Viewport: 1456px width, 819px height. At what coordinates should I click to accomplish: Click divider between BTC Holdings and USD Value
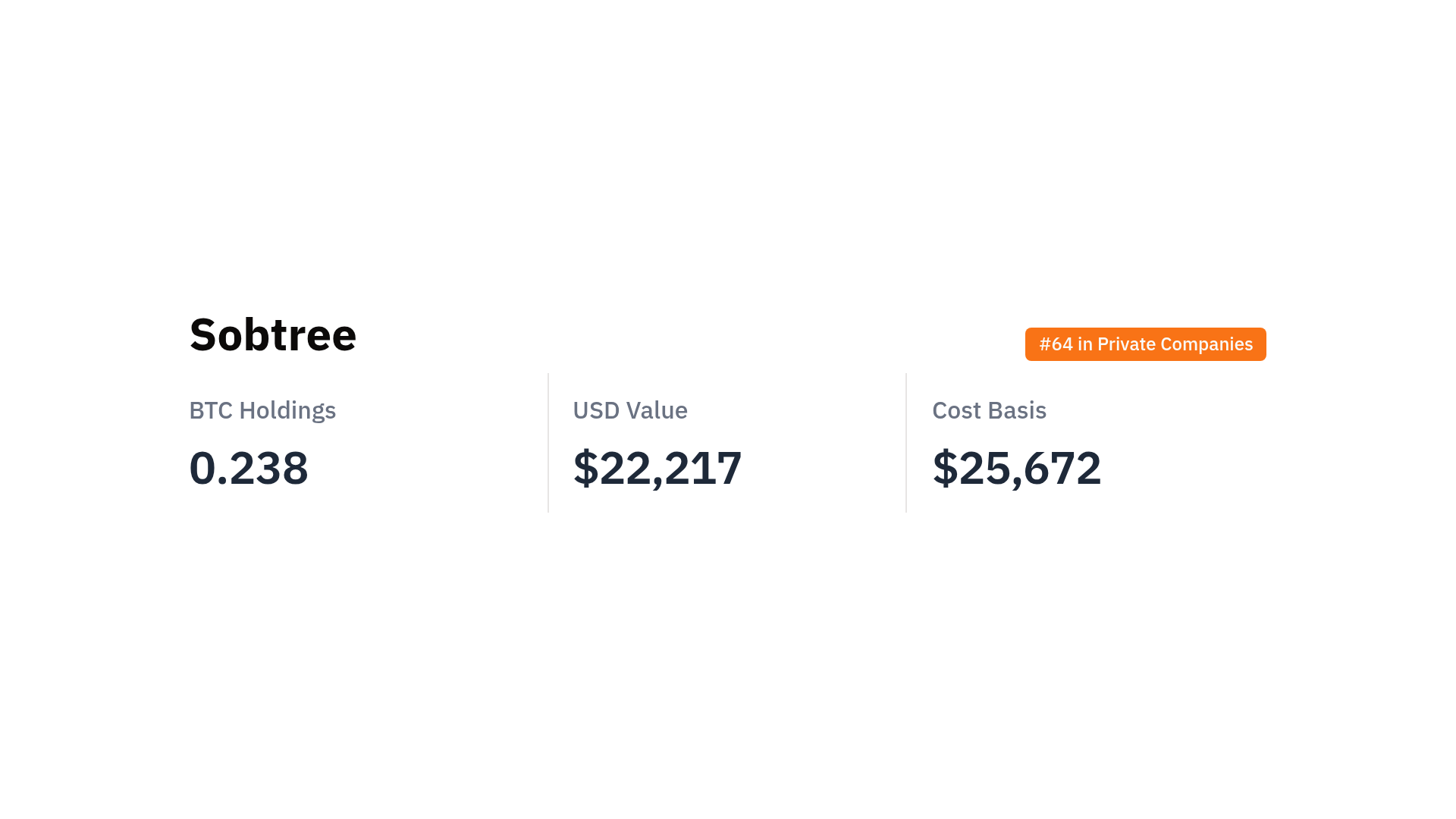(x=548, y=443)
